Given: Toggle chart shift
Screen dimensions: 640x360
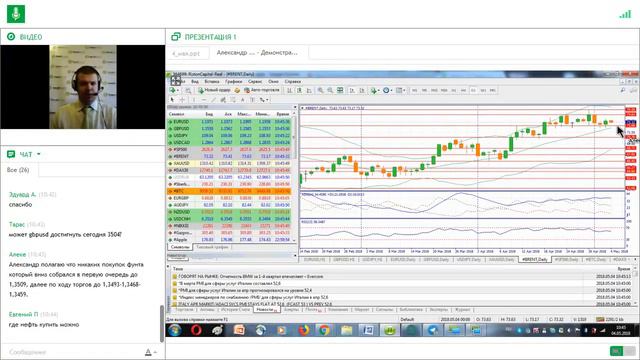Looking at the screenshot, I should (x=362, y=90).
